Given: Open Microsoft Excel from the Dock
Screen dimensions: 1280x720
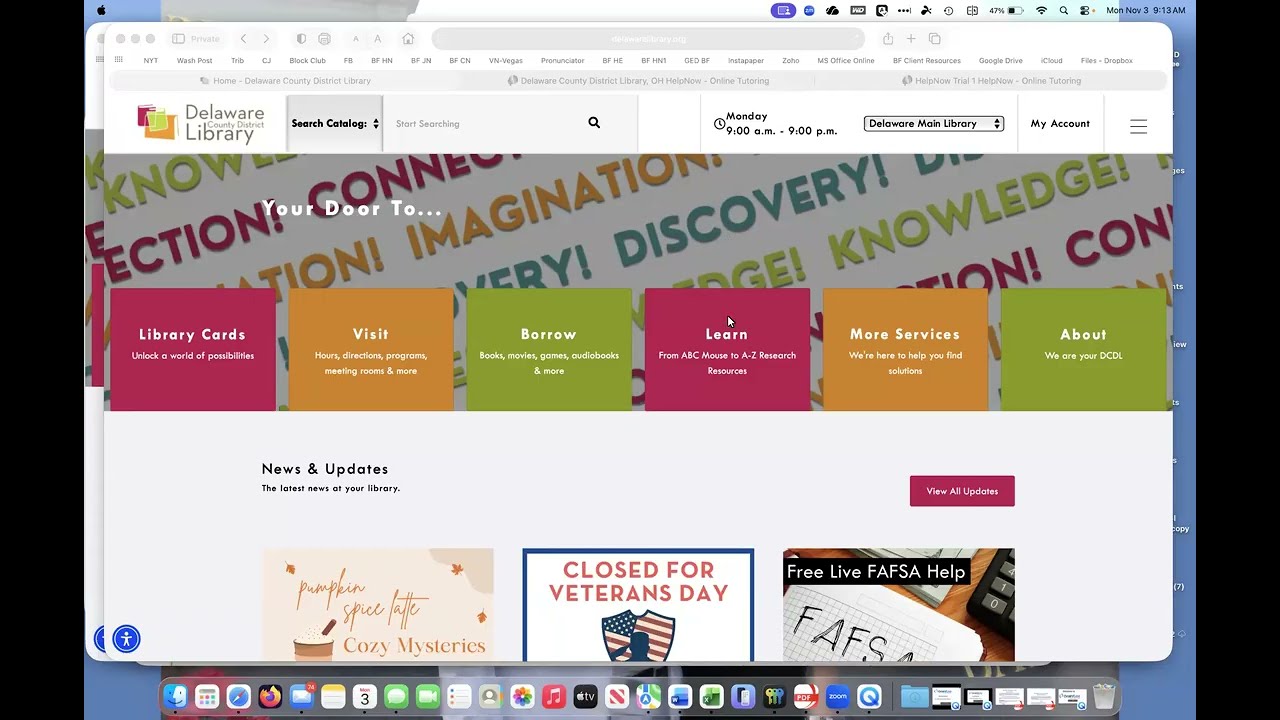Looking at the screenshot, I should coord(711,696).
